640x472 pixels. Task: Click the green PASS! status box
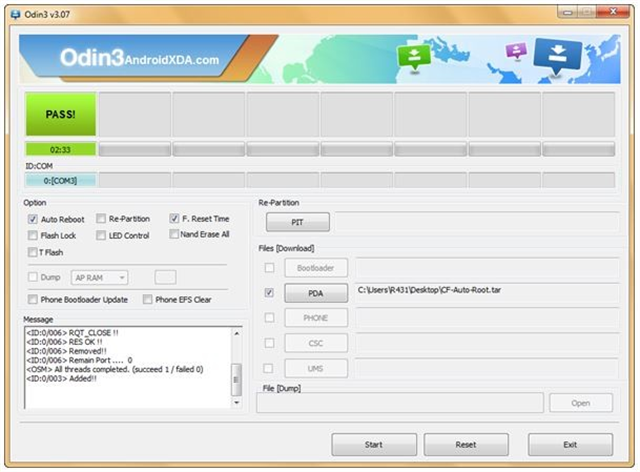tap(61, 114)
